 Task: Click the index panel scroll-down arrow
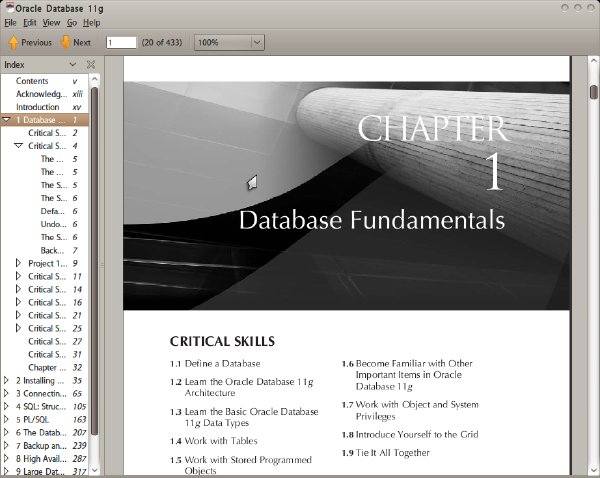click(x=95, y=470)
